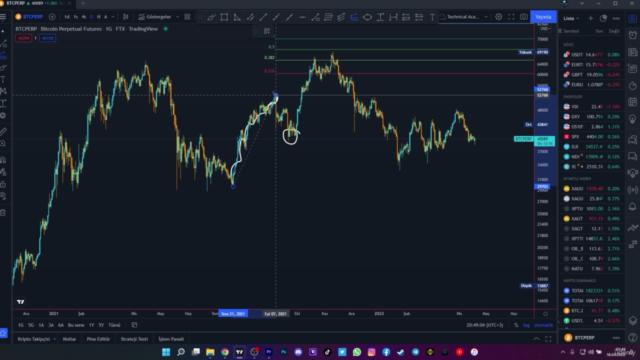Select the rectangle drawing tool
Screen dimensions: 640x360
pyautogui.click(x=224, y=17)
